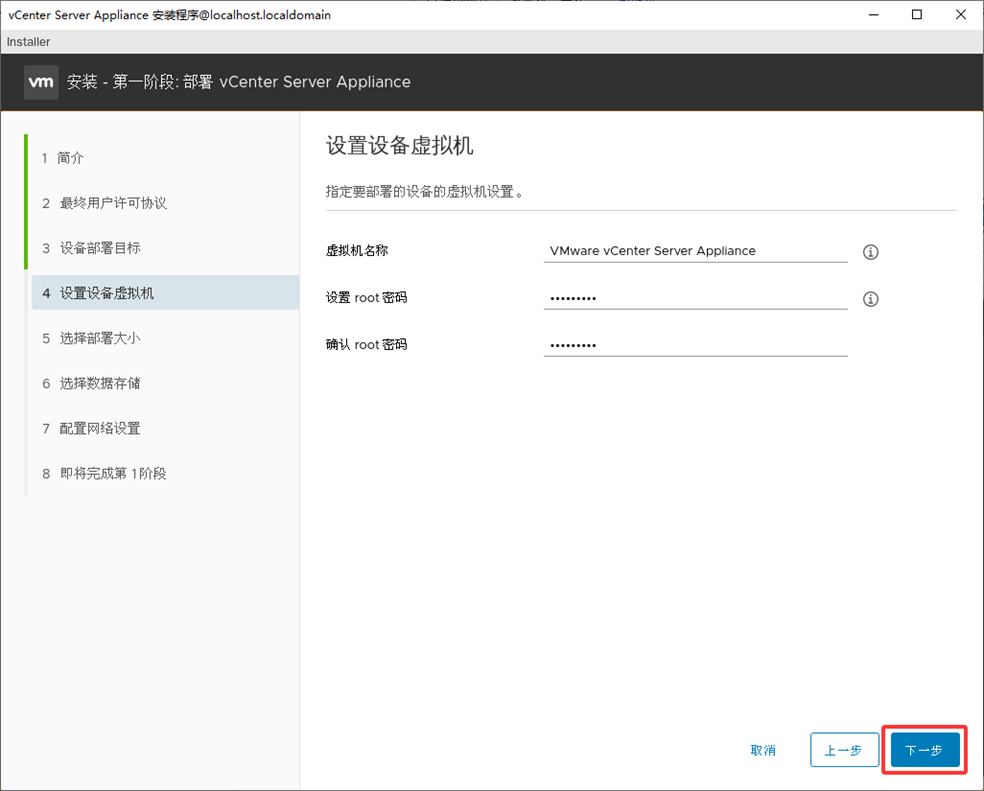Click the VMware vm logo icon

point(41,82)
